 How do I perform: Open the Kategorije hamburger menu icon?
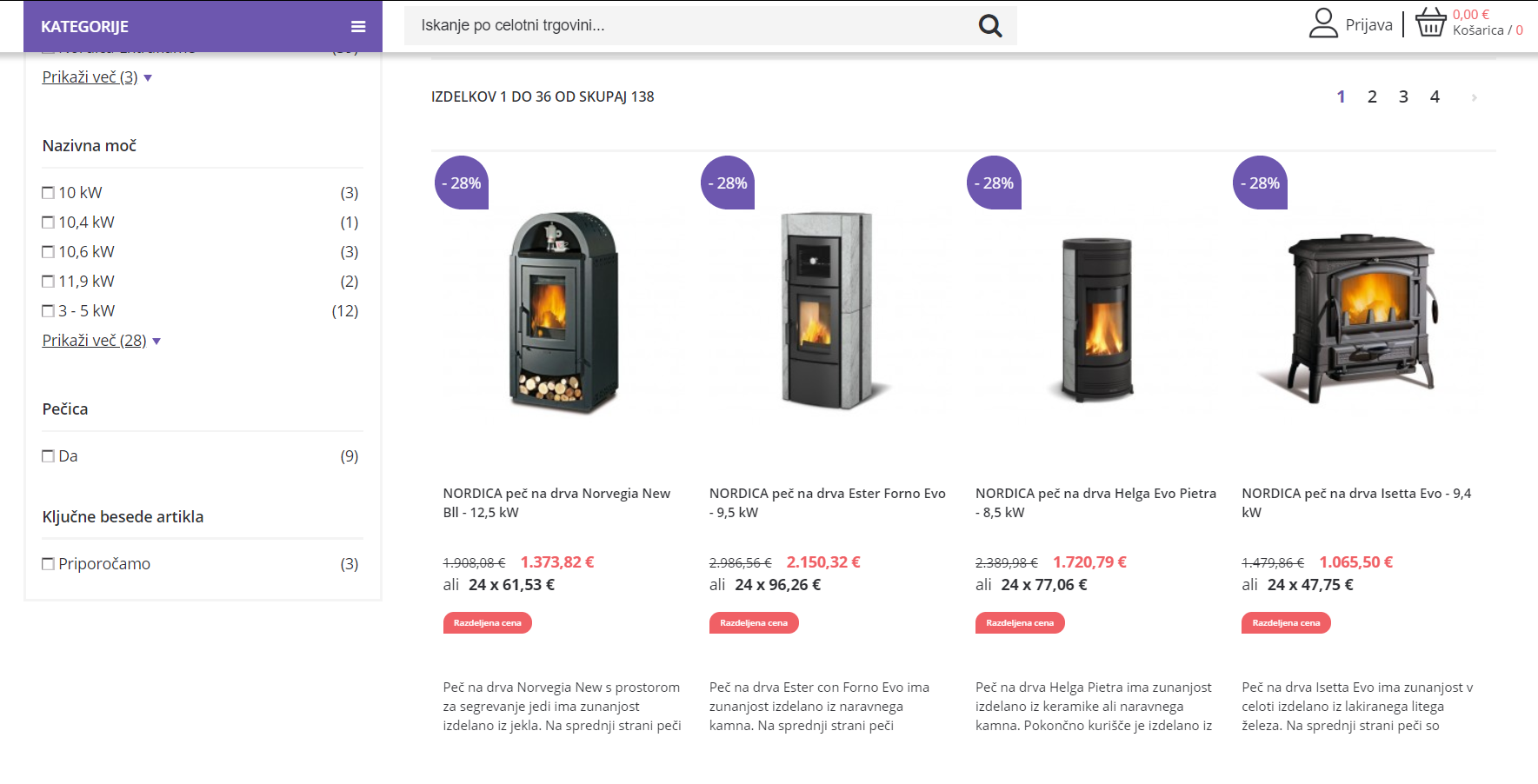coord(358,27)
